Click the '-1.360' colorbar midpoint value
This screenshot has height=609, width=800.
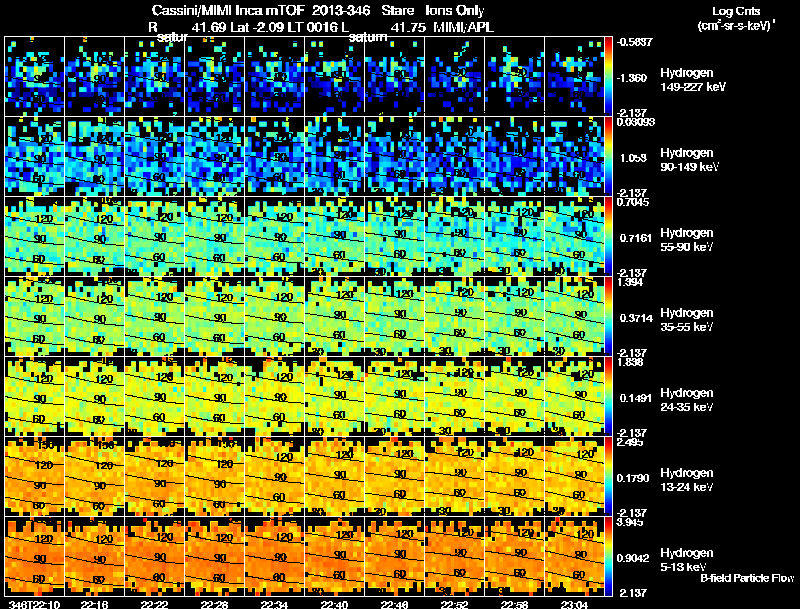(x=632, y=78)
